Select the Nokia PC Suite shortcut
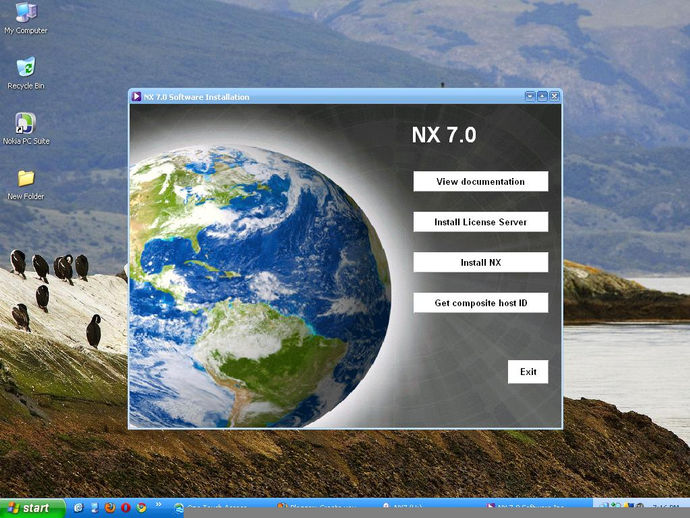Screen dimensions: 690x518 (26, 129)
